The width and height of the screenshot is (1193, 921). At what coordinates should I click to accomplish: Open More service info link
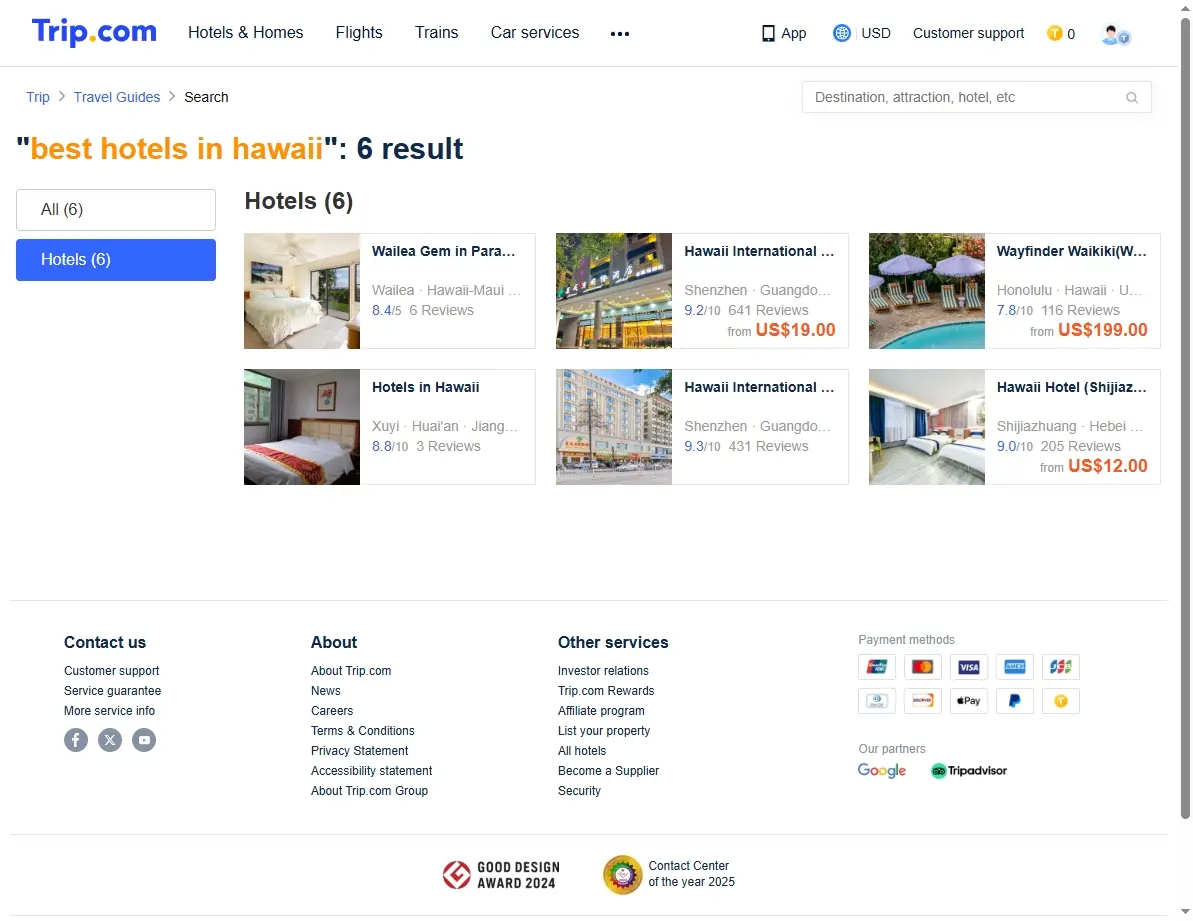110,710
